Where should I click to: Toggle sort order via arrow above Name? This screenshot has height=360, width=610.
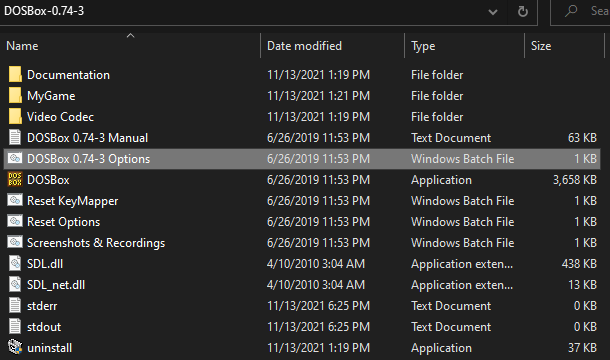pyautogui.click(x=130, y=35)
